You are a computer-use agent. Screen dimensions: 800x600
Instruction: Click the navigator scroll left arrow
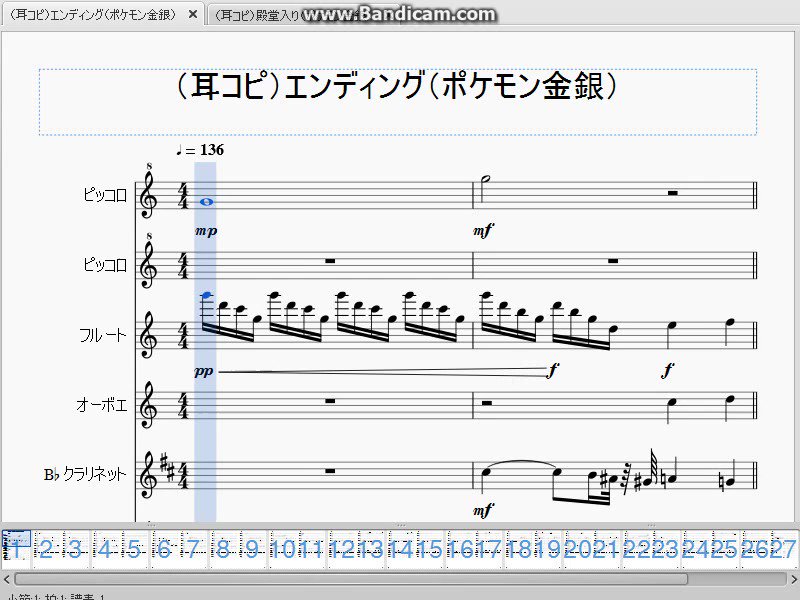click(x=7, y=579)
